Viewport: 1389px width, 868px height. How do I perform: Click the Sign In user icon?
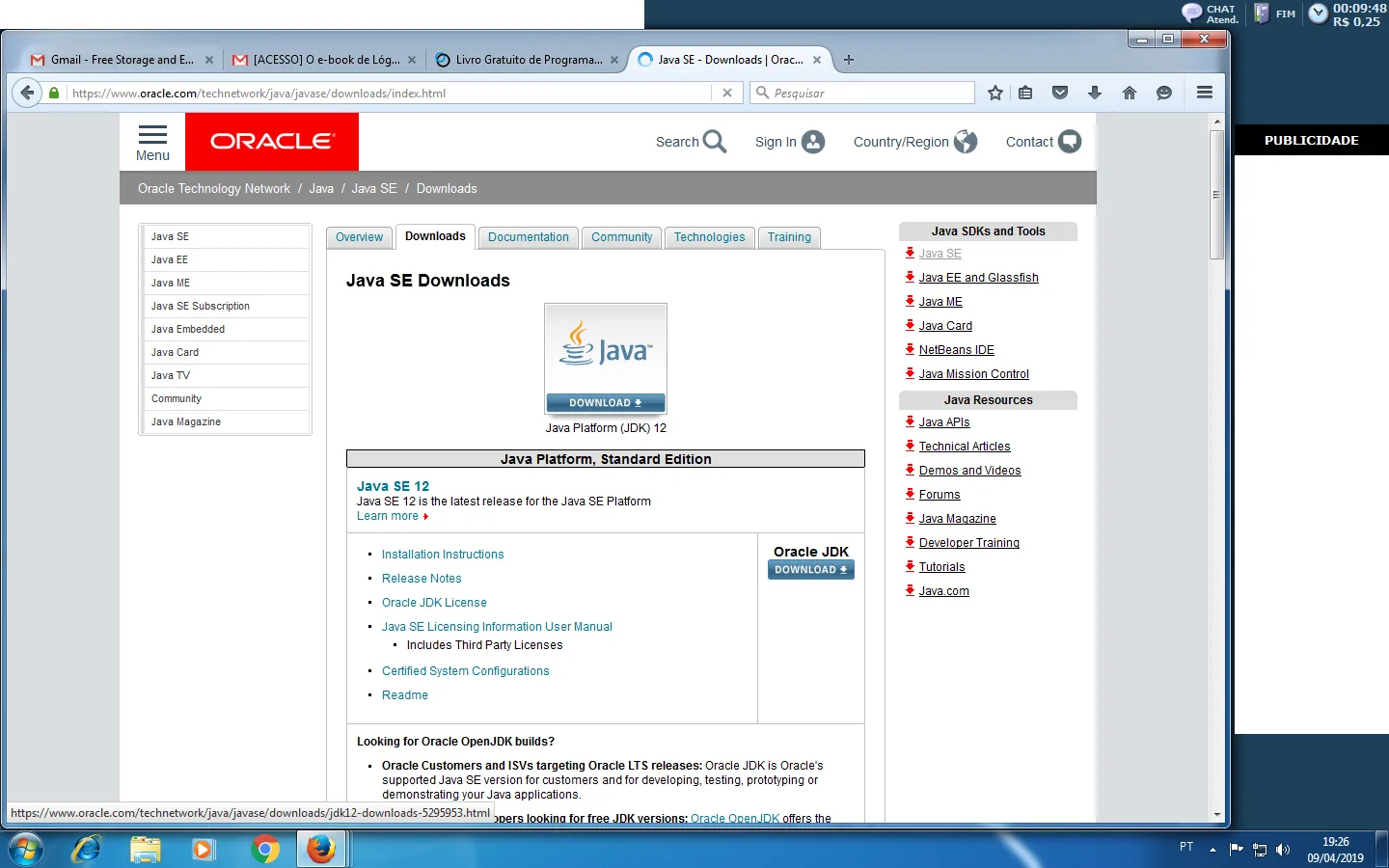pyautogui.click(x=813, y=142)
